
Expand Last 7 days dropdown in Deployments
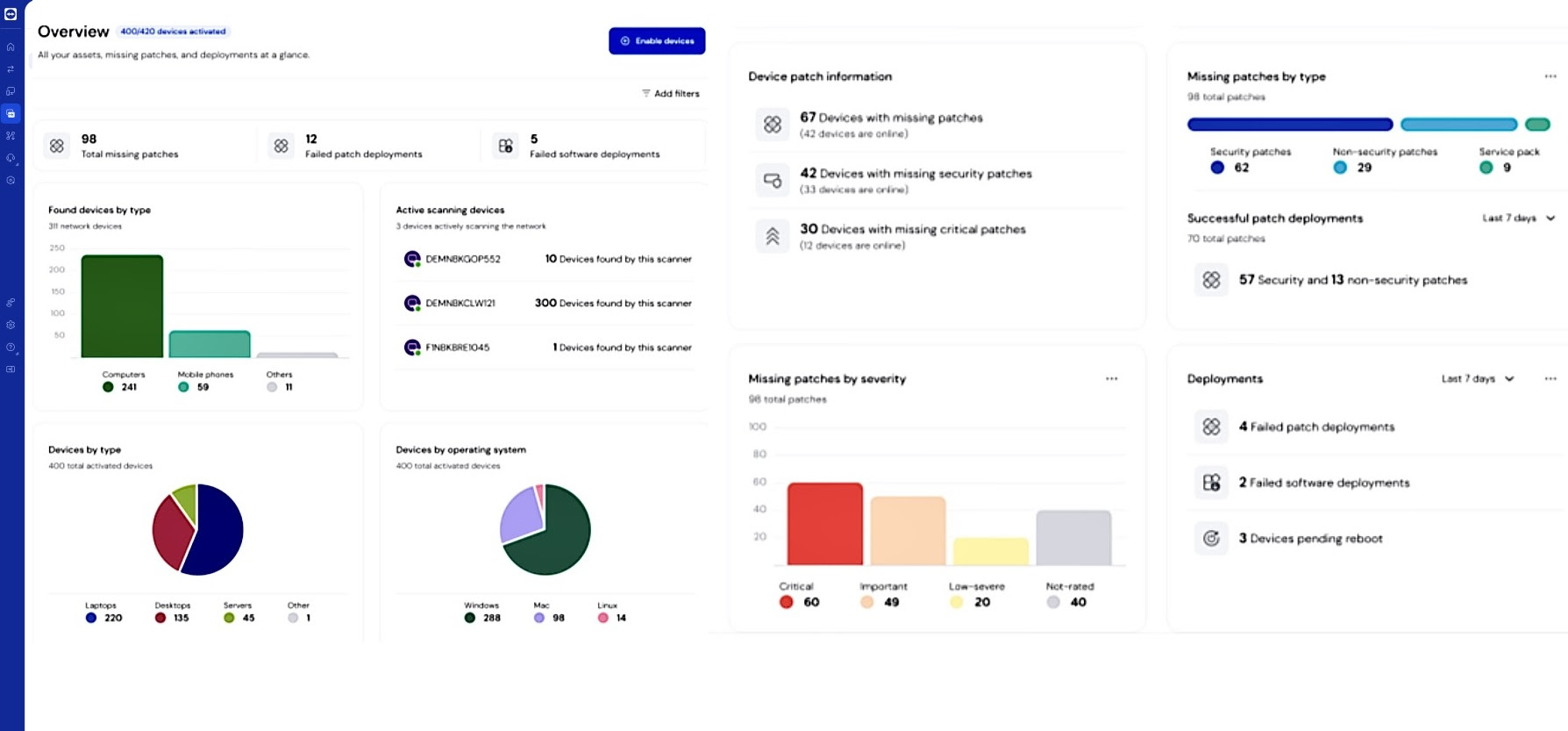[1478, 379]
